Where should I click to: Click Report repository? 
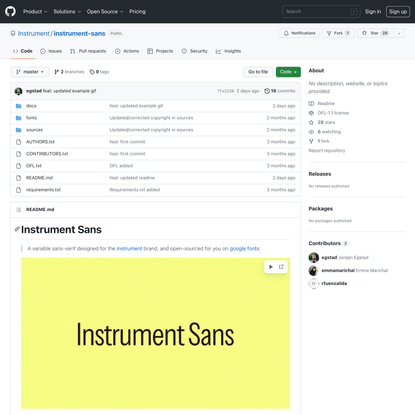[x=327, y=150]
